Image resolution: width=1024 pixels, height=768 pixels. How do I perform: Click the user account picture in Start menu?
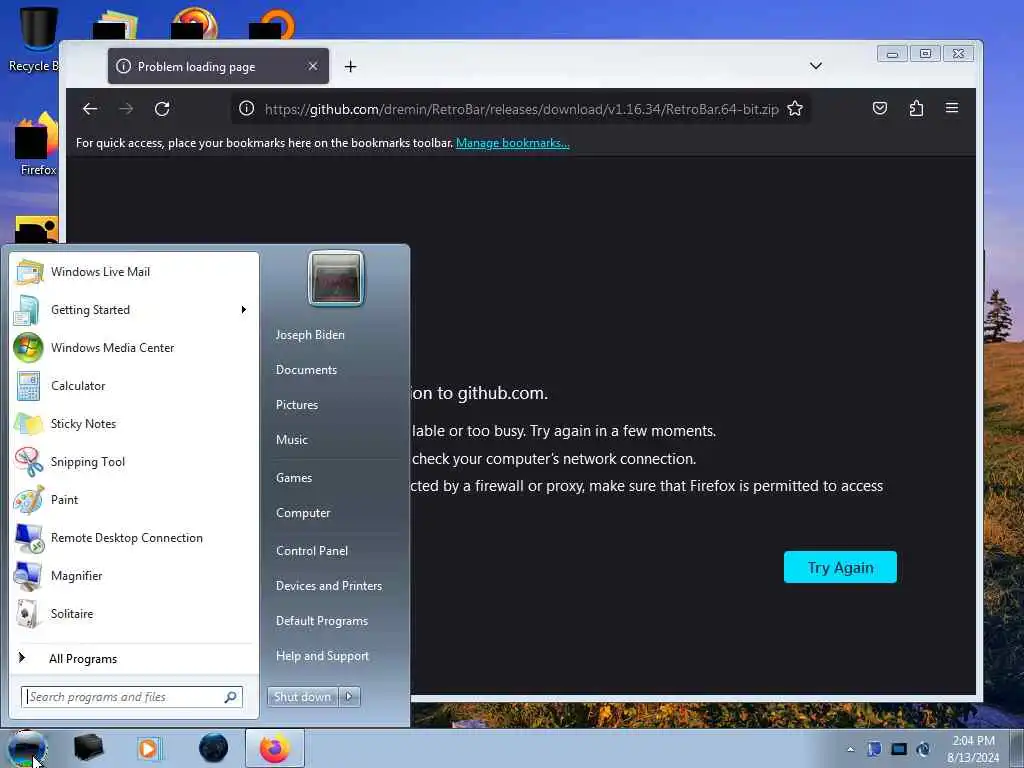(x=336, y=279)
